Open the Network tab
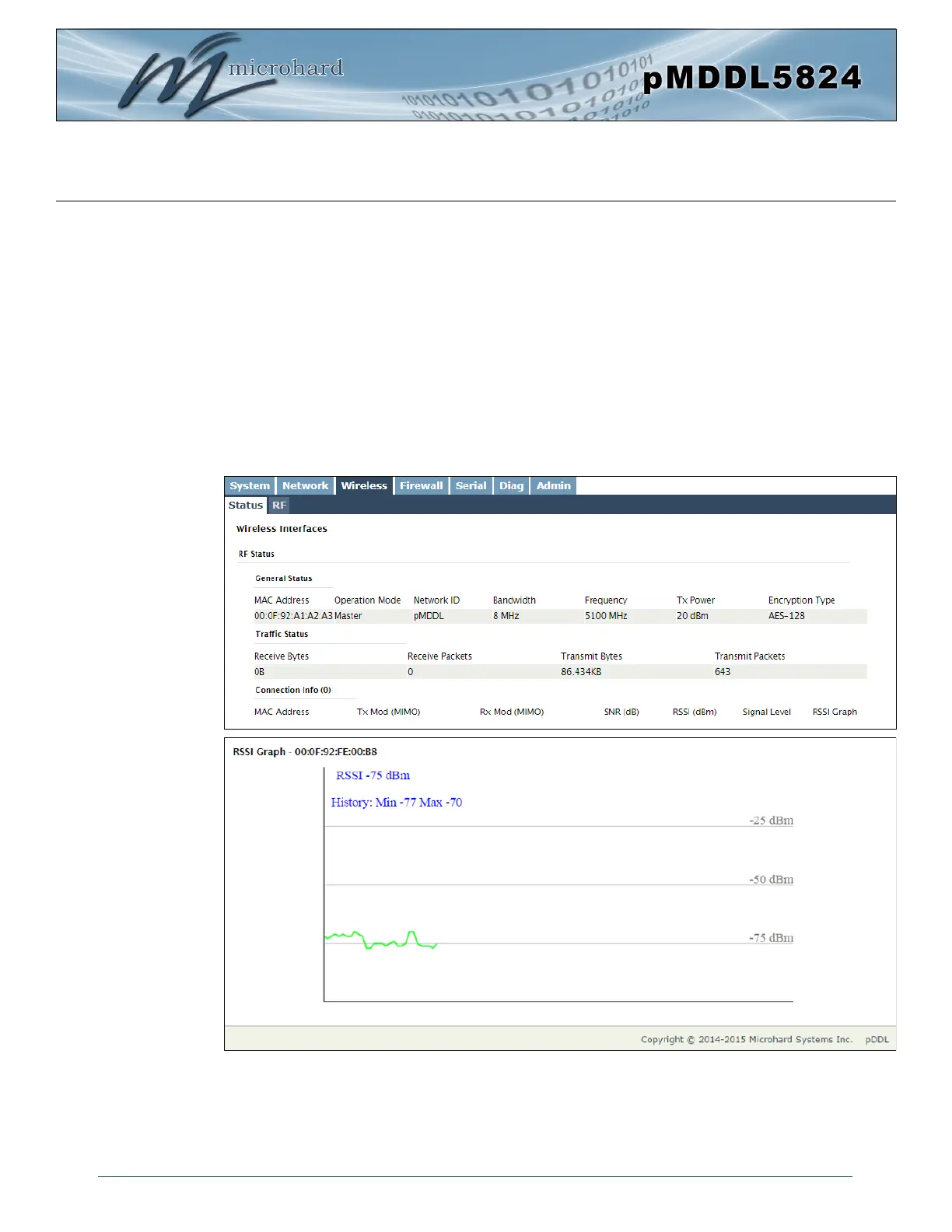This screenshot has height=1232, width=952. click(305, 485)
